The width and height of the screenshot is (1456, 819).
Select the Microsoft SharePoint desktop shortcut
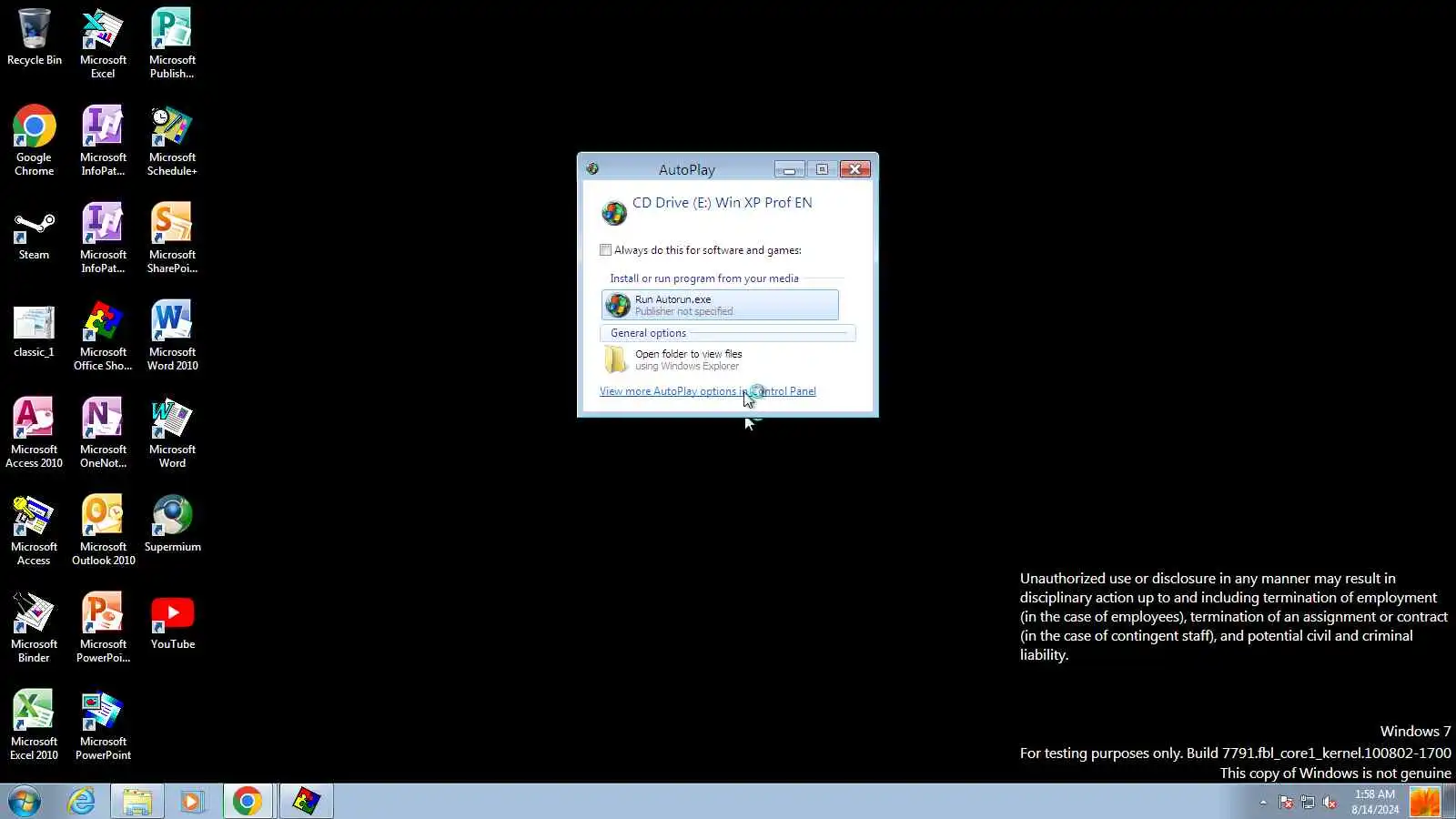click(172, 238)
